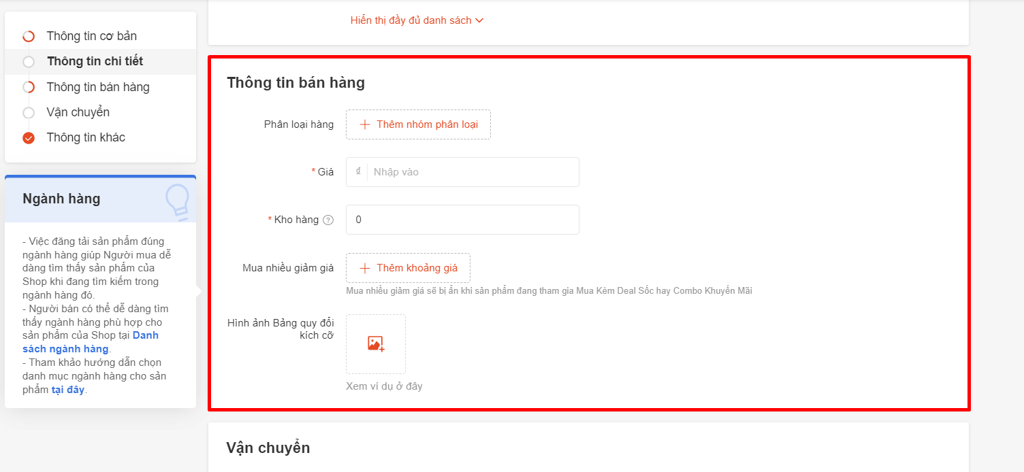Click the chevron arrow after Hiển thị đầy đủ danh sách
Viewport: 1024px width, 472px height.
480,20
